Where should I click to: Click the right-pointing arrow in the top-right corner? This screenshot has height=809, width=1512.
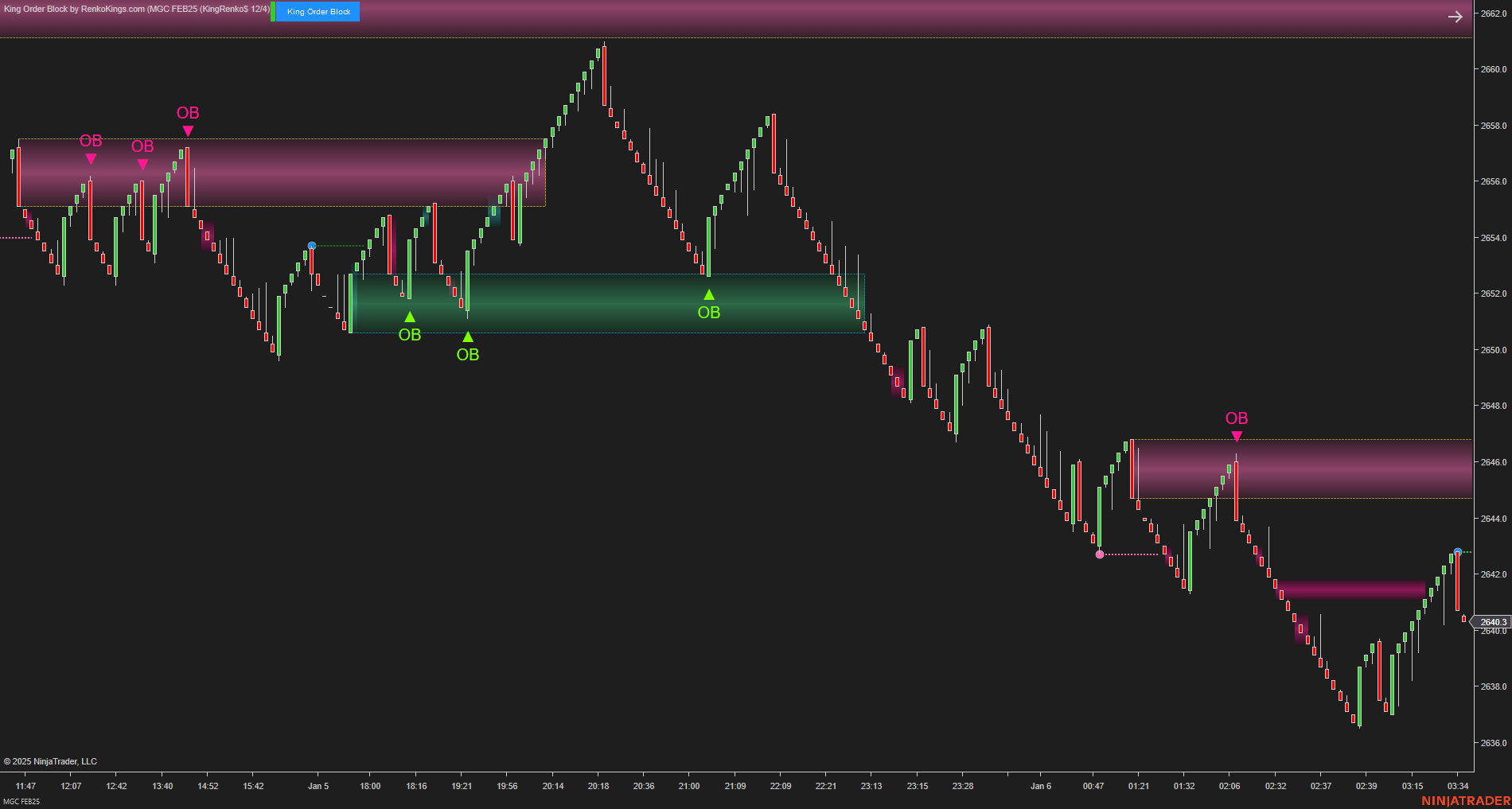tap(1456, 16)
